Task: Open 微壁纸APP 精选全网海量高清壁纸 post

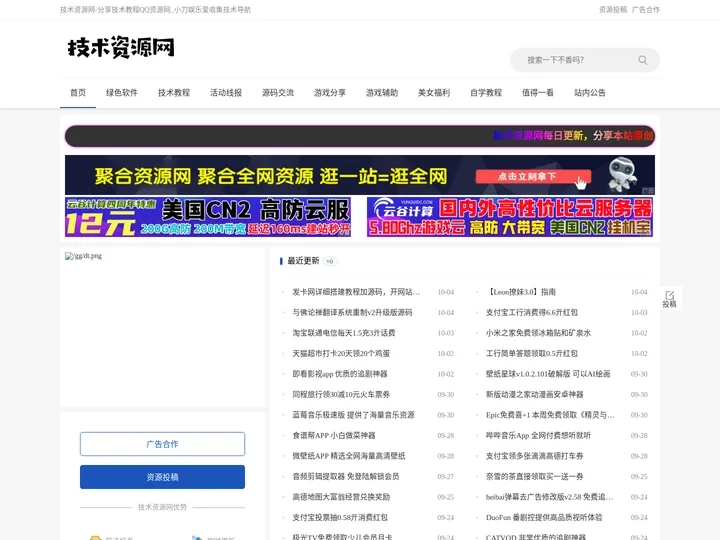Action: click(x=349, y=456)
